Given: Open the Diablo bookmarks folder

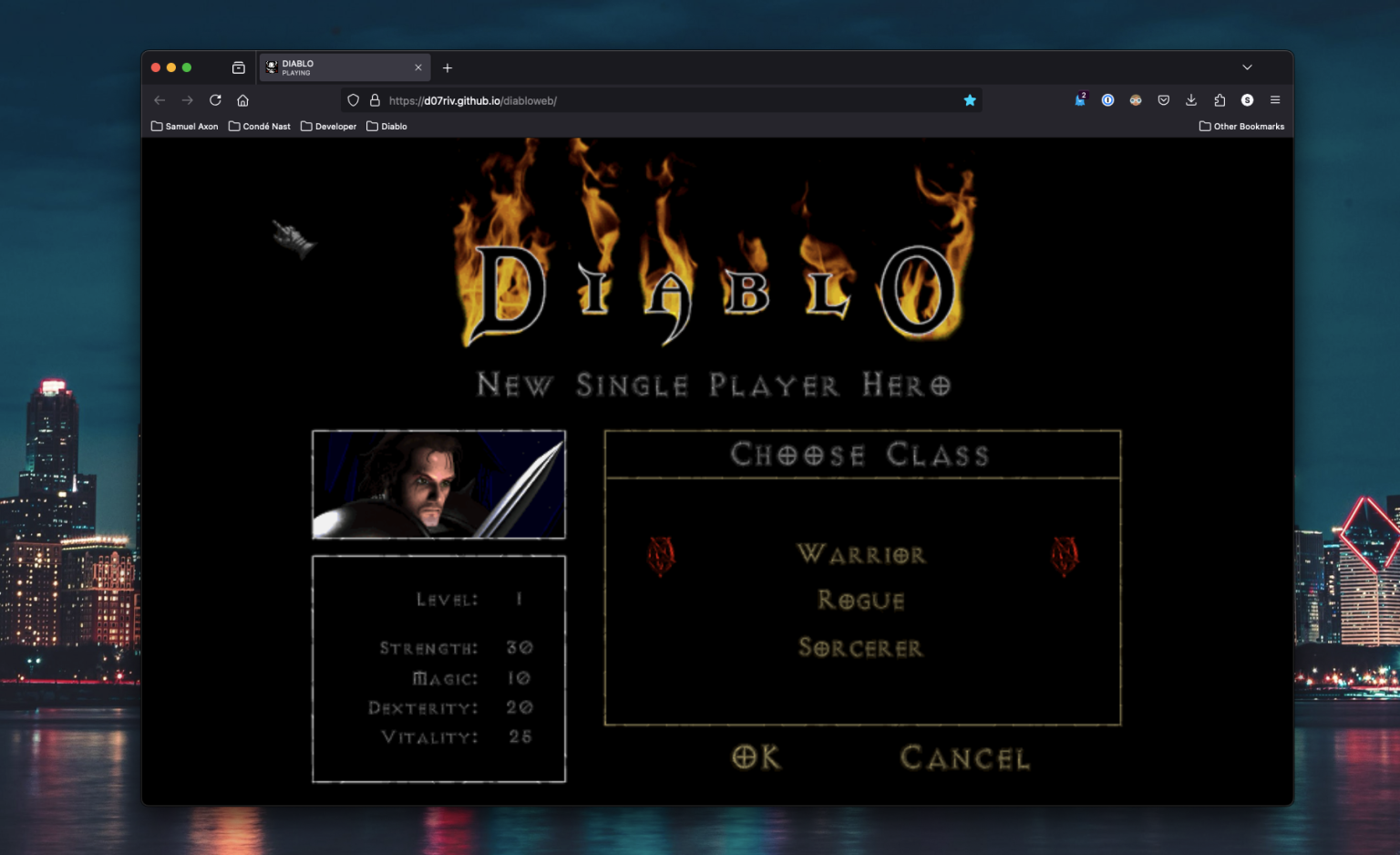Looking at the screenshot, I should click(x=386, y=126).
